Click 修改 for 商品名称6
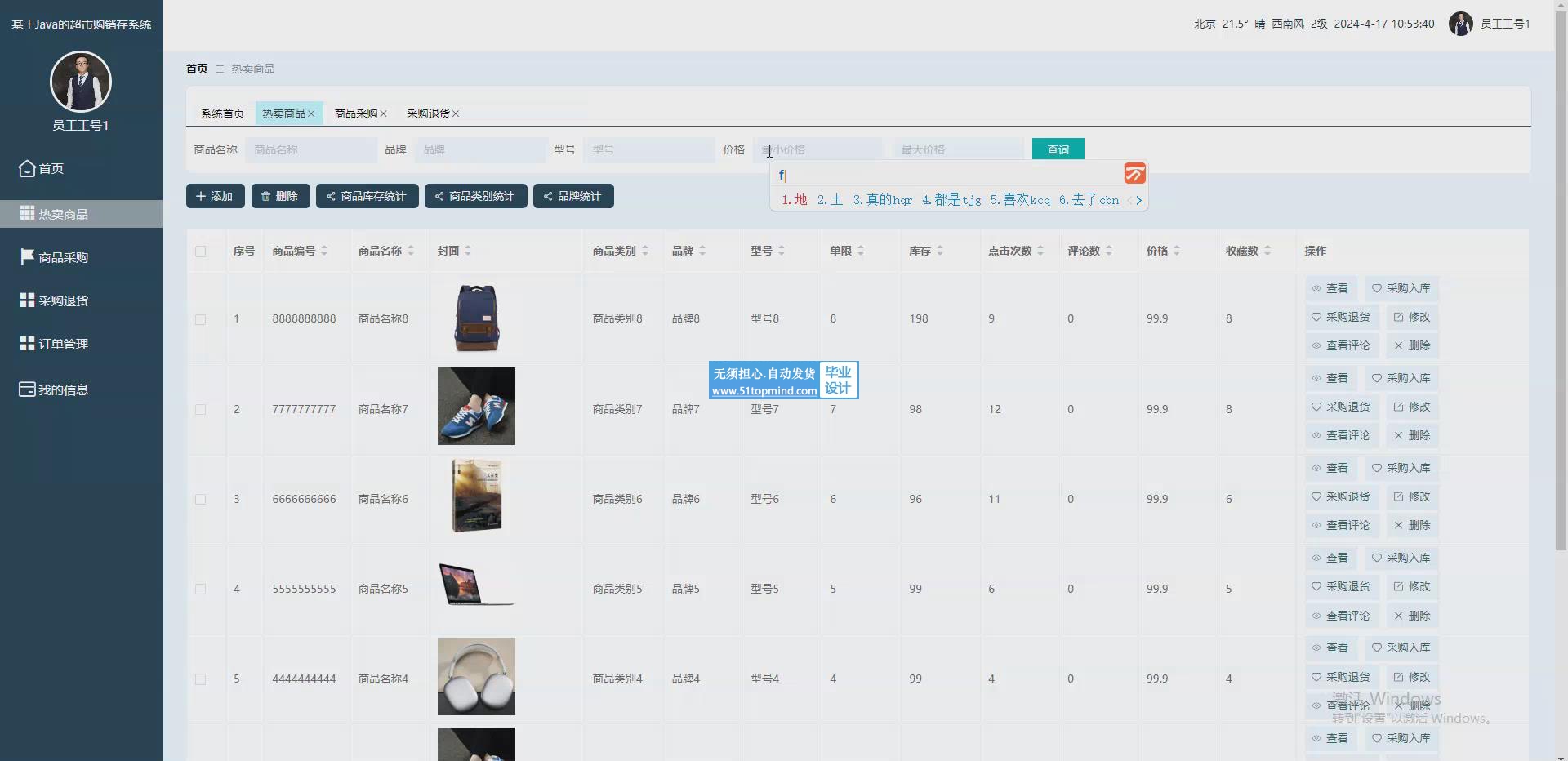 pos(1412,496)
